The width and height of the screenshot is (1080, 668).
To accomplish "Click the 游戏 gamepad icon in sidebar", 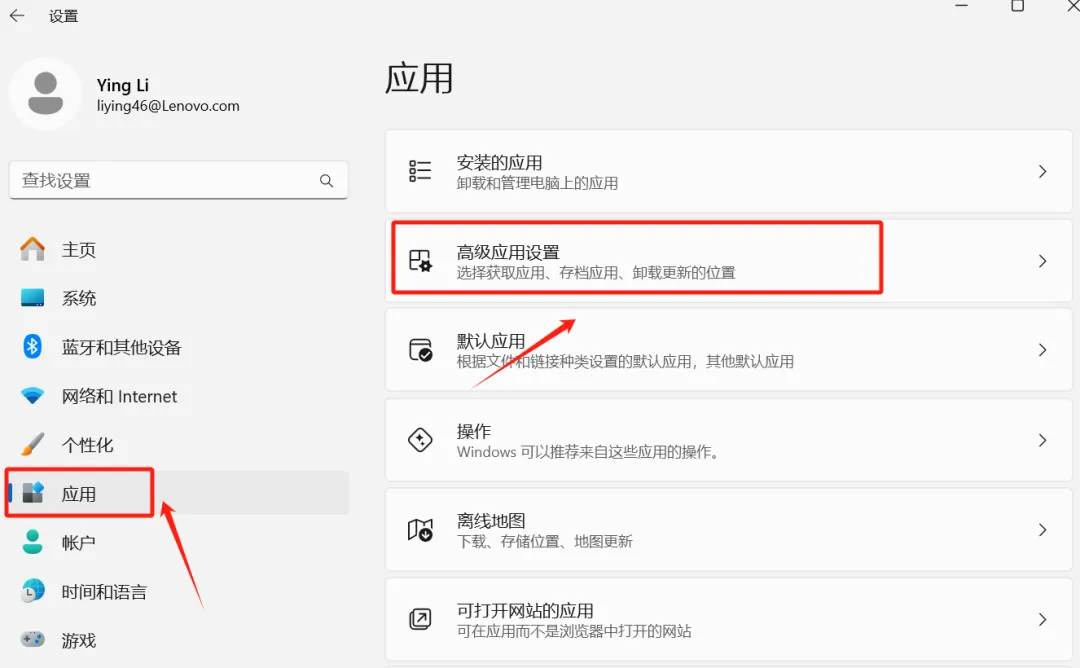I will [33, 640].
